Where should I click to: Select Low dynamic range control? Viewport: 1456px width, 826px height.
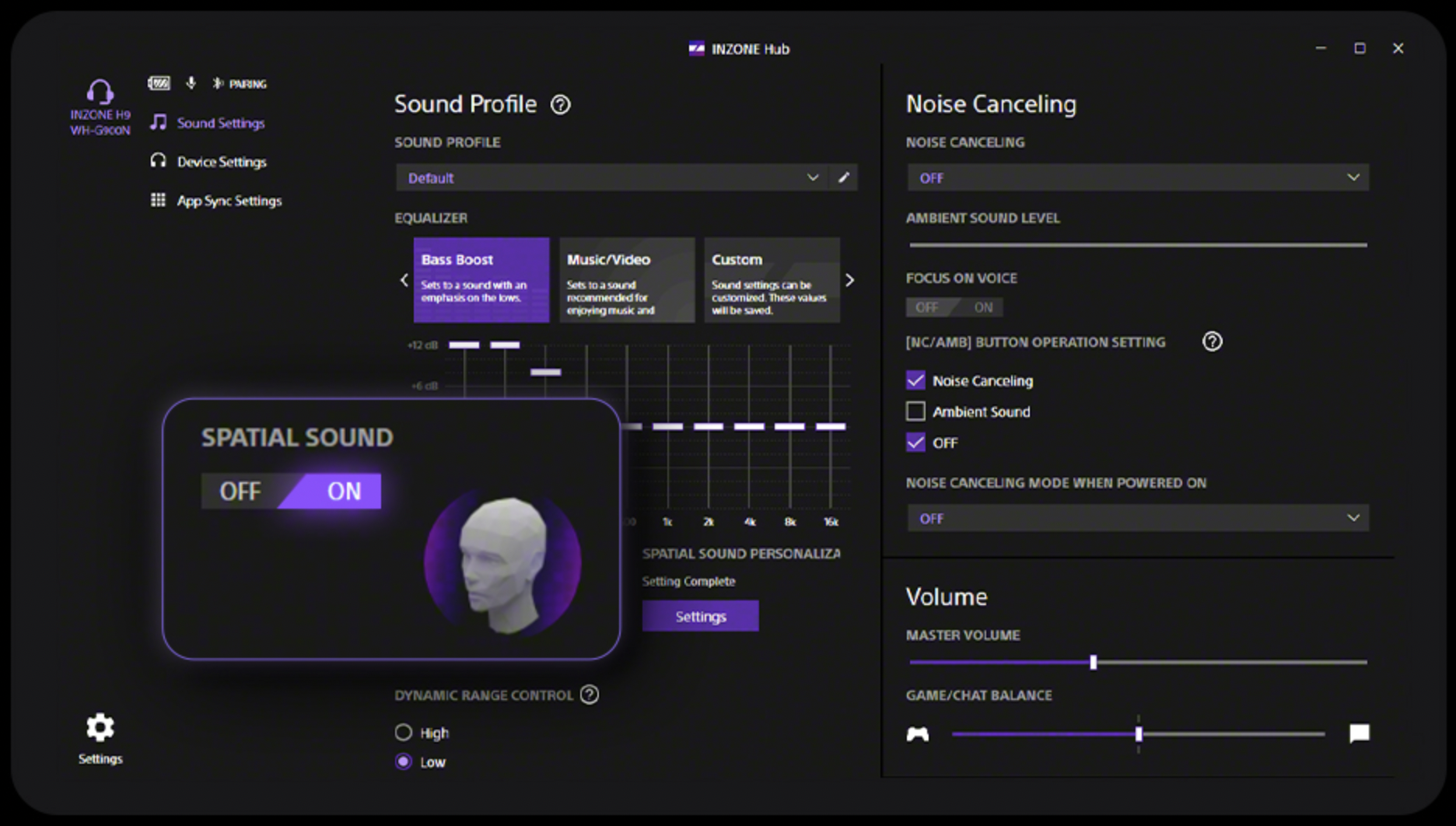[x=403, y=761]
